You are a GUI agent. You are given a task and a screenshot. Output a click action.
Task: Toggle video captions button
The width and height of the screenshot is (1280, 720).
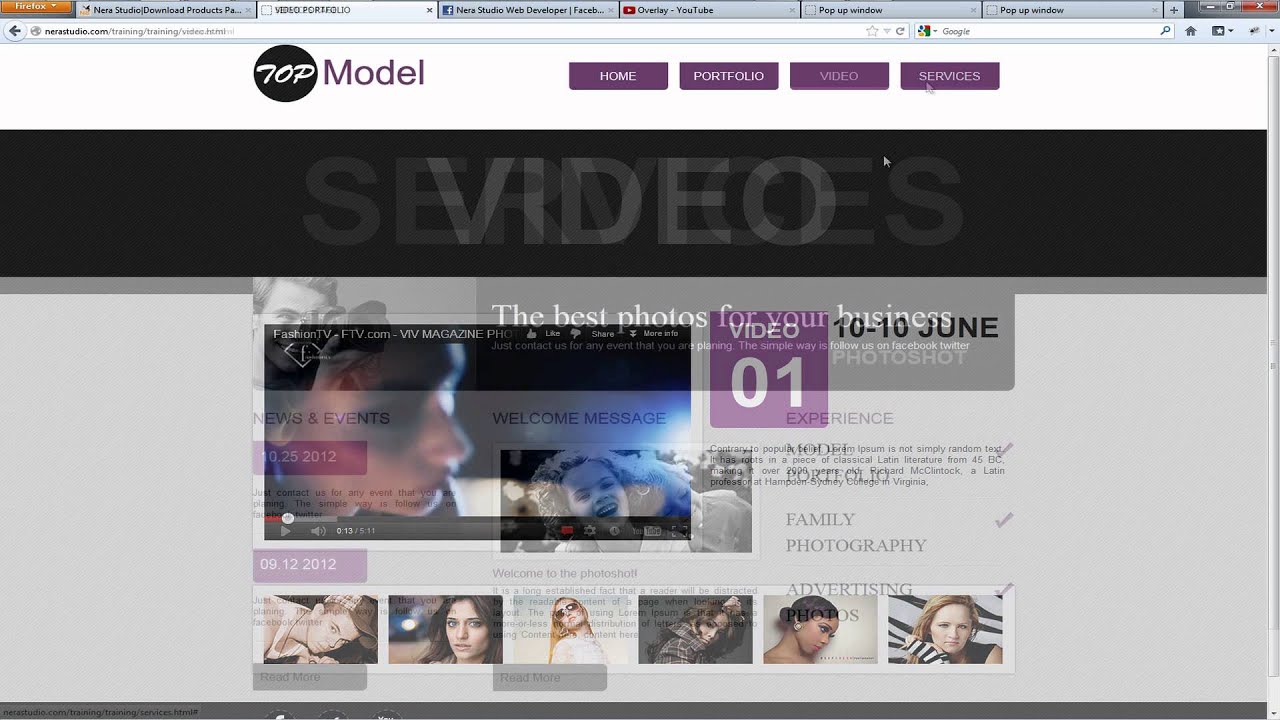tap(567, 531)
